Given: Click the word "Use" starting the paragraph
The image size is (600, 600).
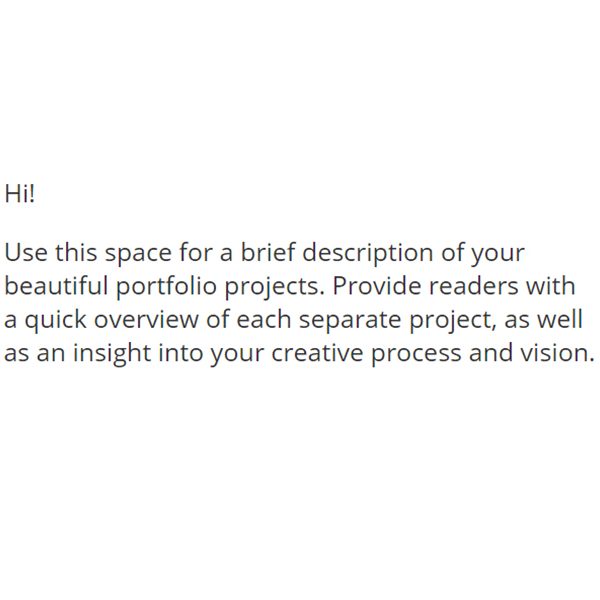Looking at the screenshot, I should pyautogui.click(x=26, y=253).
